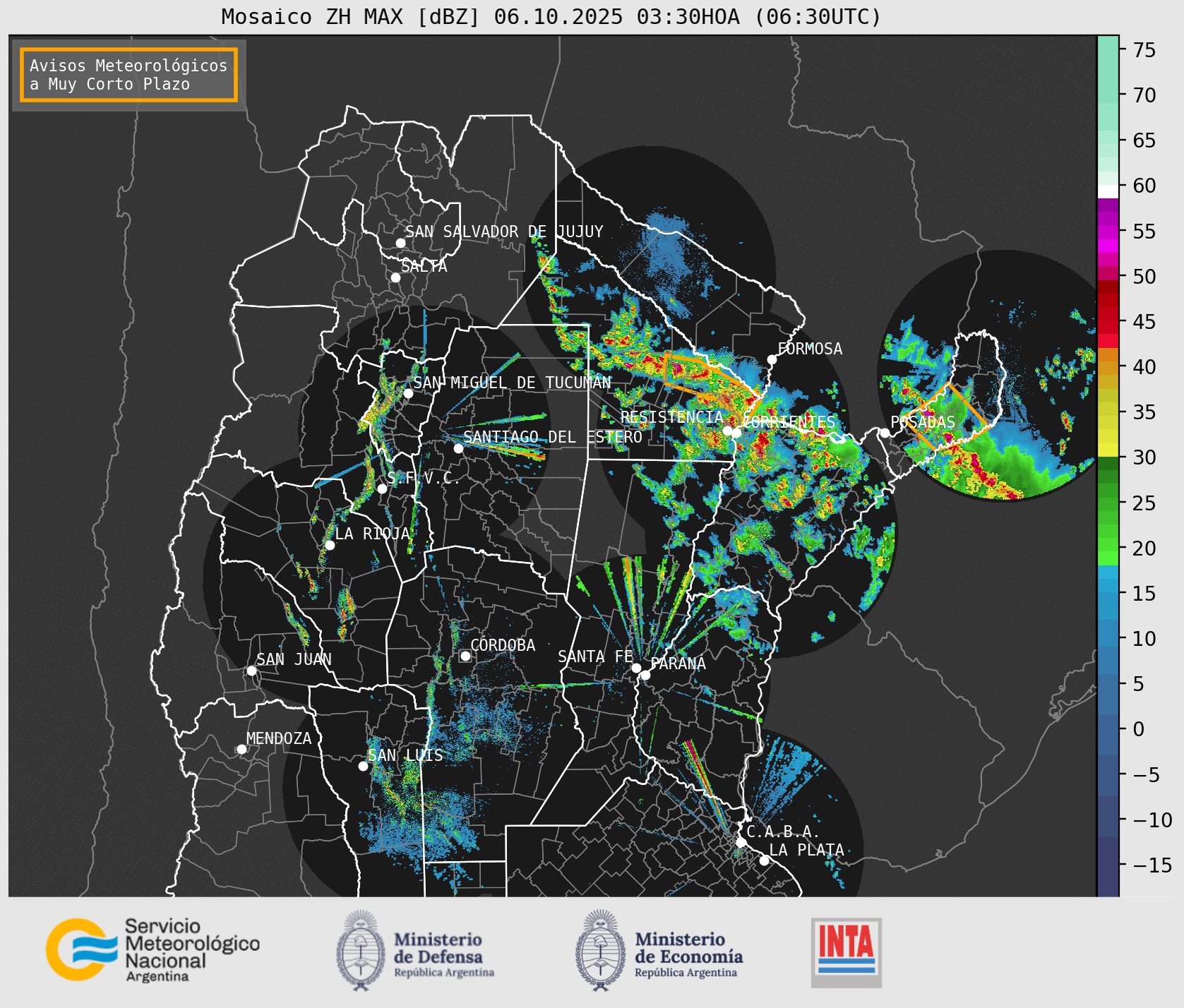This screenshot has height=1008, width=1184.
Task: Click the 15 tick label on the color scale
Action: tap(1144, 594)
